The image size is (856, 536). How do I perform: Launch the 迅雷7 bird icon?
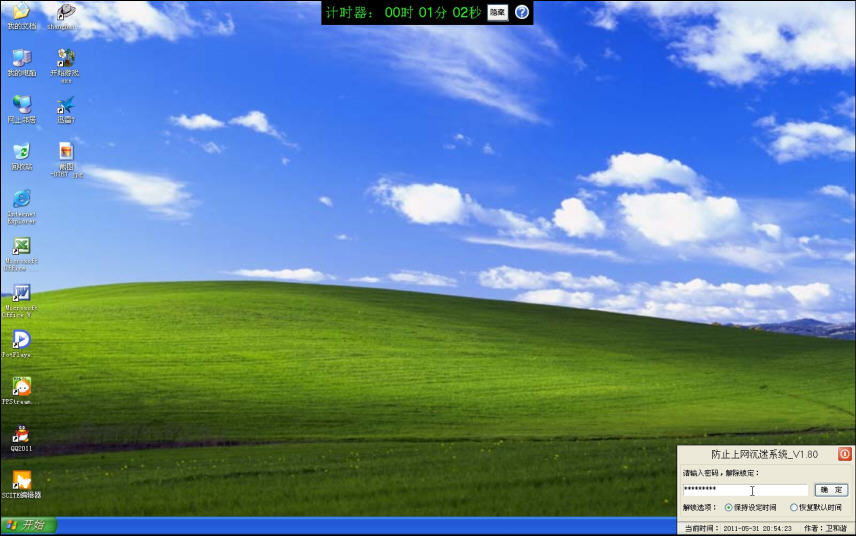point(66,109)
